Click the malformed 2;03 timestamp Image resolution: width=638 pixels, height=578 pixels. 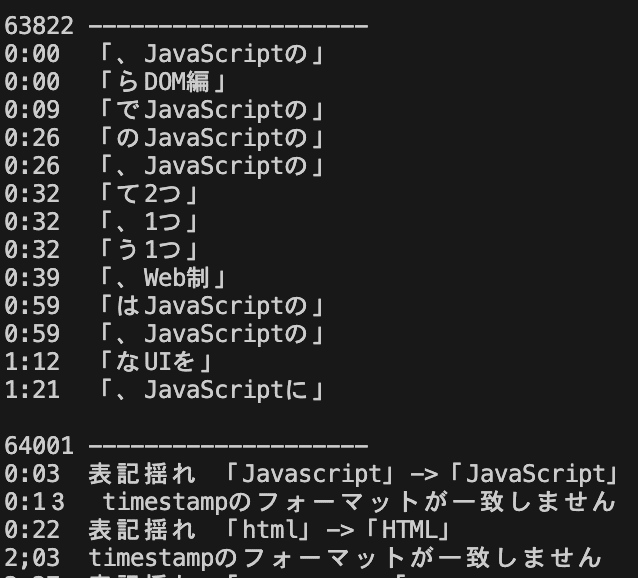coord(32,557)
